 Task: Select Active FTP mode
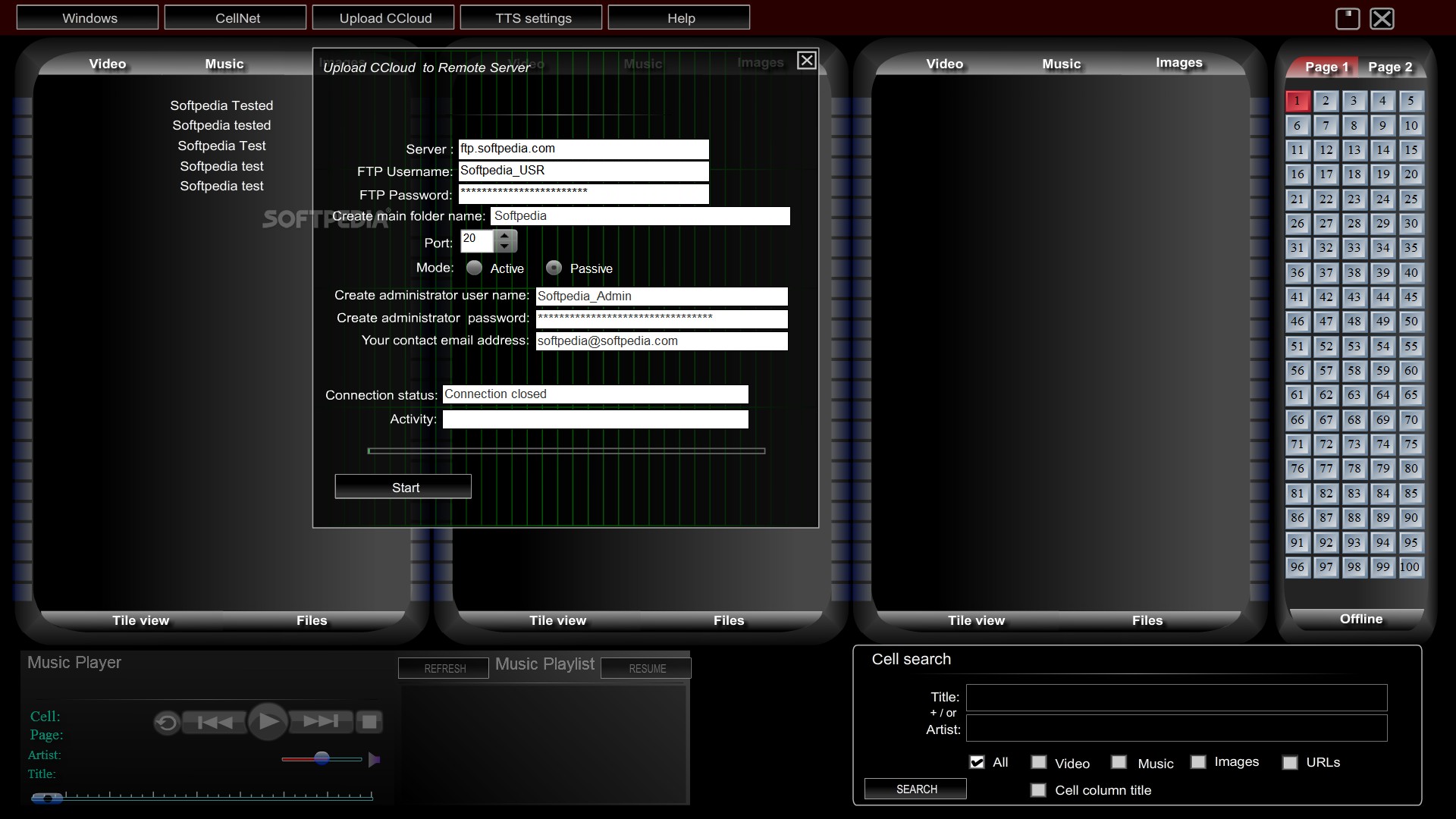(x=475, y=268)
